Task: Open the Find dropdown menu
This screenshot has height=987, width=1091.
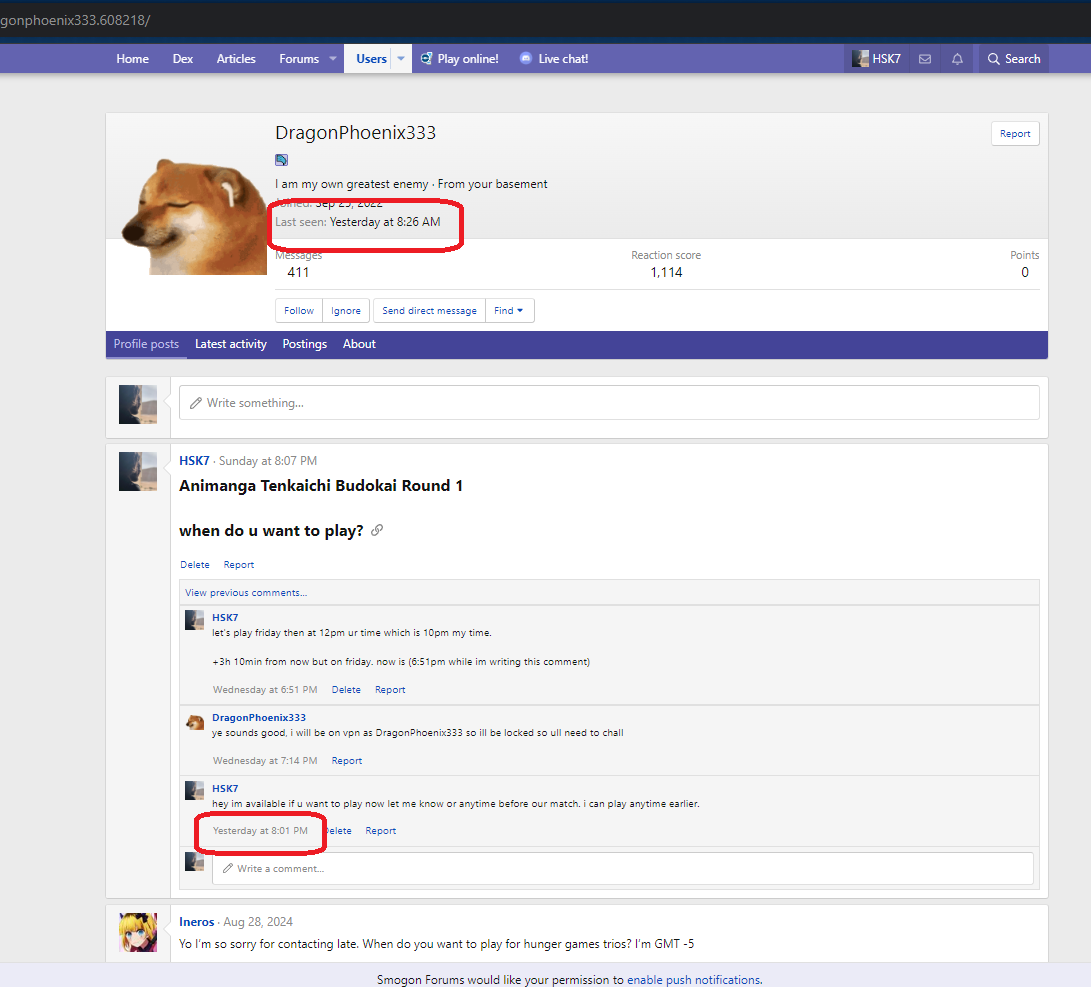Action: [x=509, y=311]
